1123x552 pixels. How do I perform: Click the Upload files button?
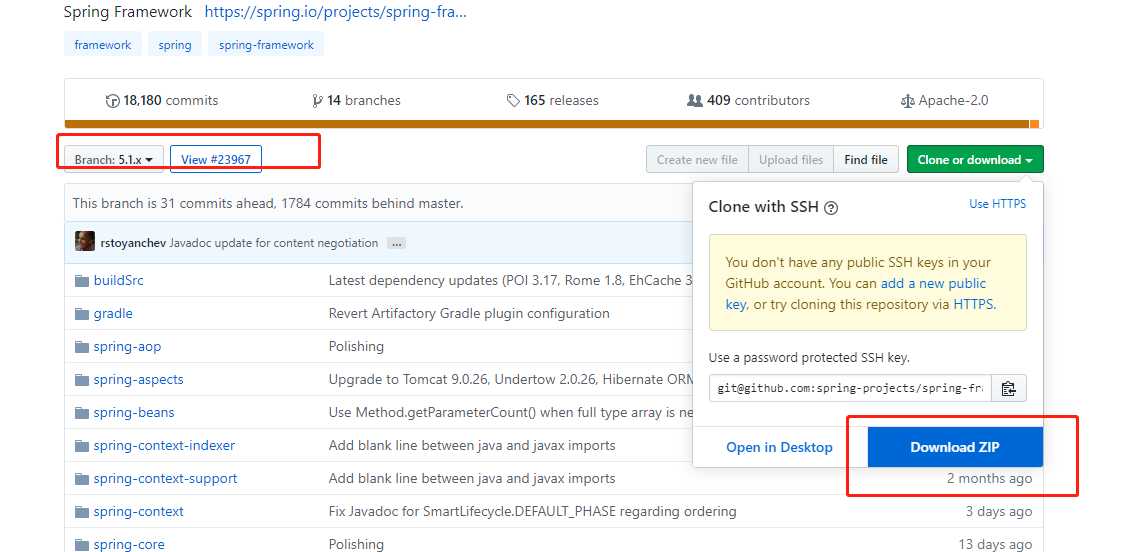[791, 160]
